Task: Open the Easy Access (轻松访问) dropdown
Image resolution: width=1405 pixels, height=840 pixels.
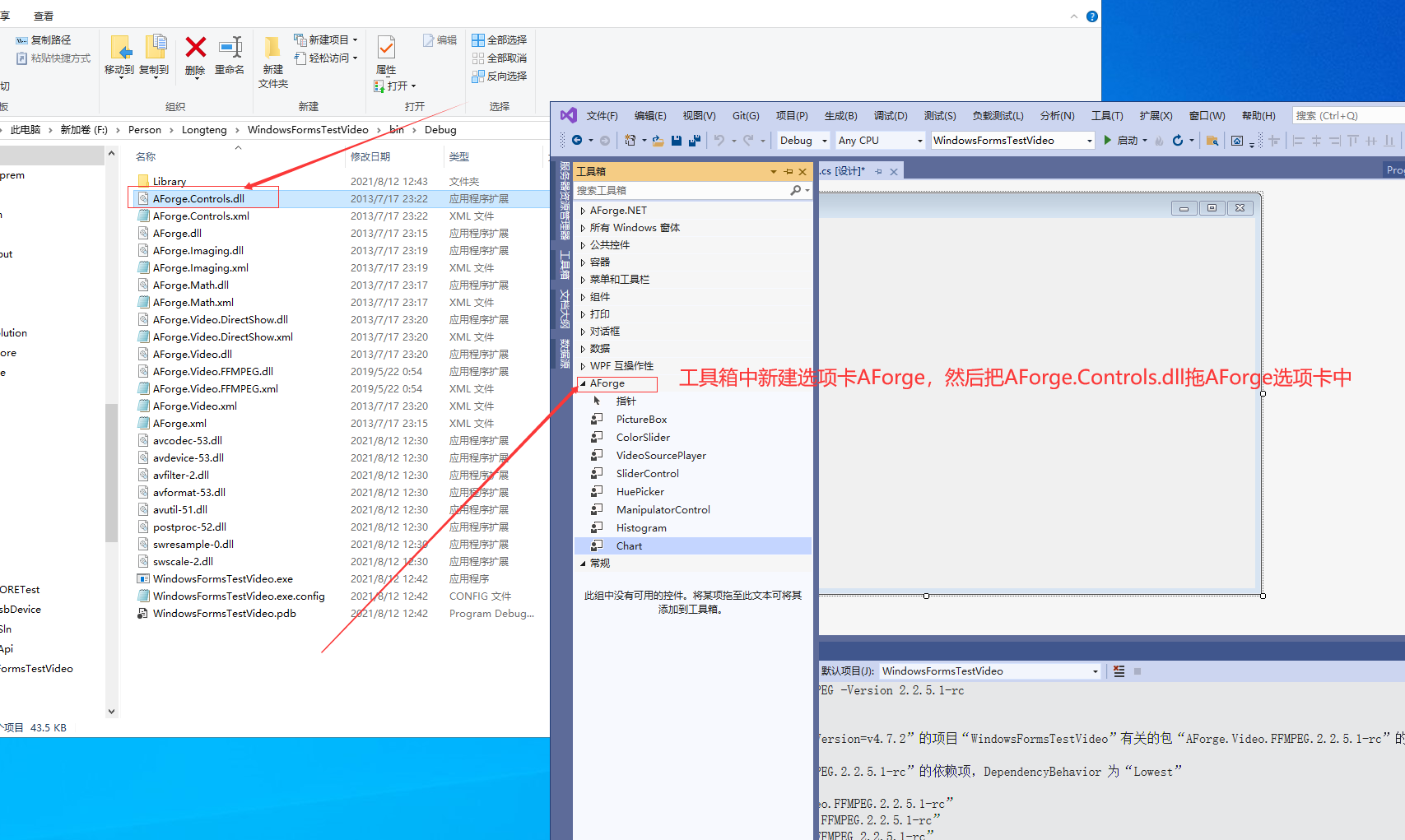Action: (326, 58)
